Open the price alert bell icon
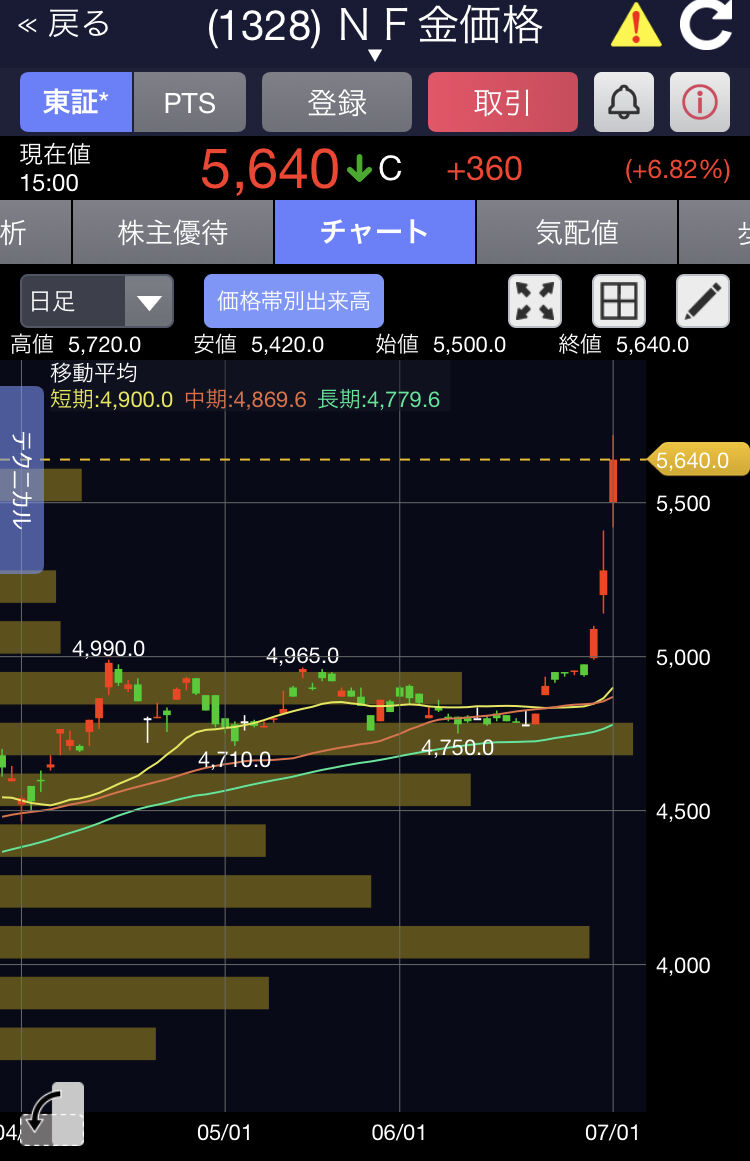The image size is (750, 1161). (624, 102)
